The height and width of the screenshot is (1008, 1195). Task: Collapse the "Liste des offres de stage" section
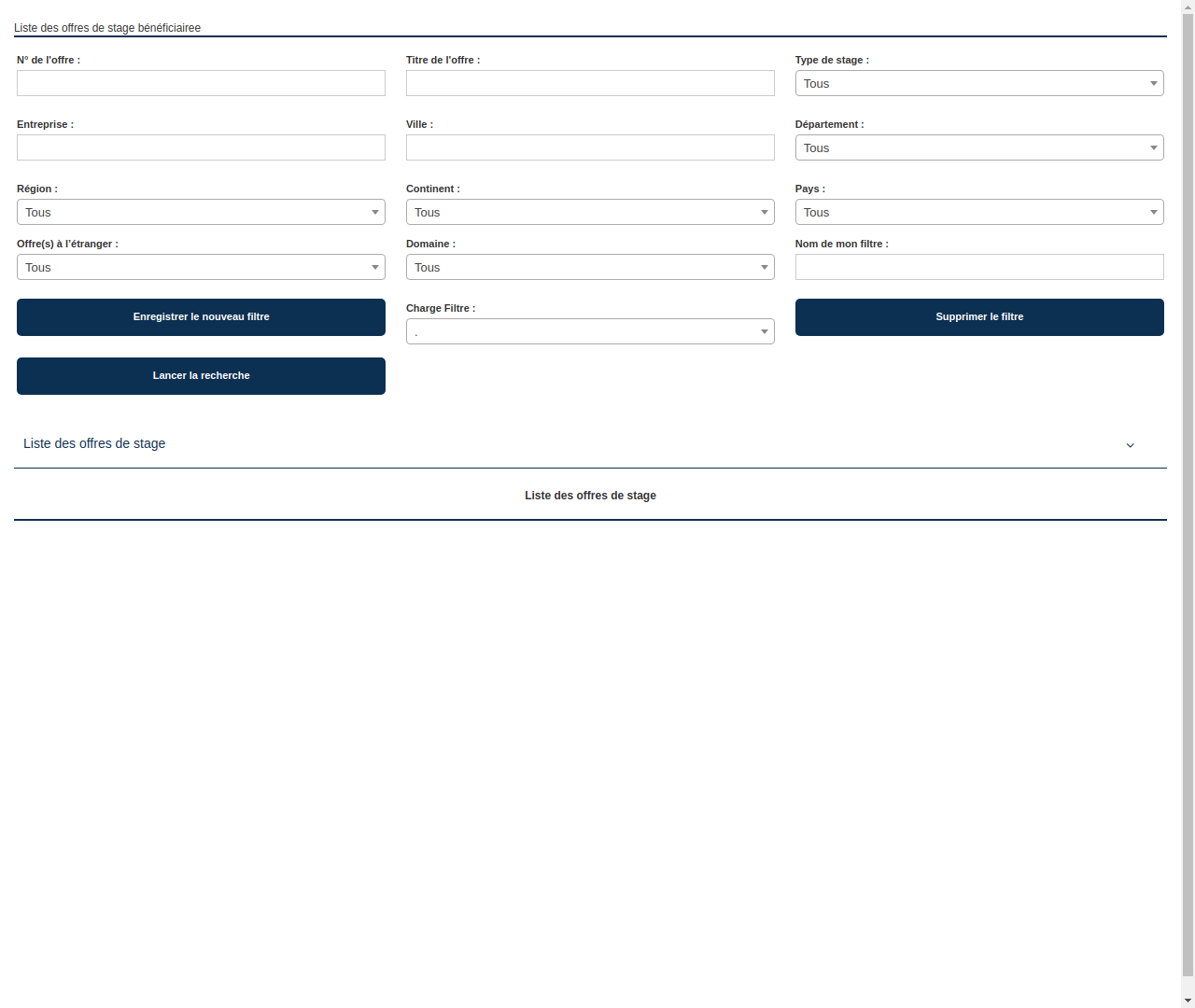1130,445
